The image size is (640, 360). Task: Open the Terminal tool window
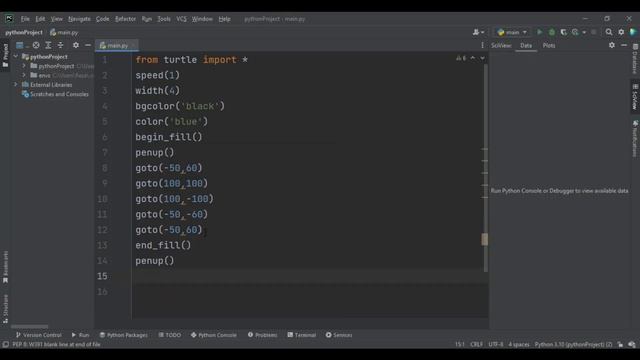[302, 335]
